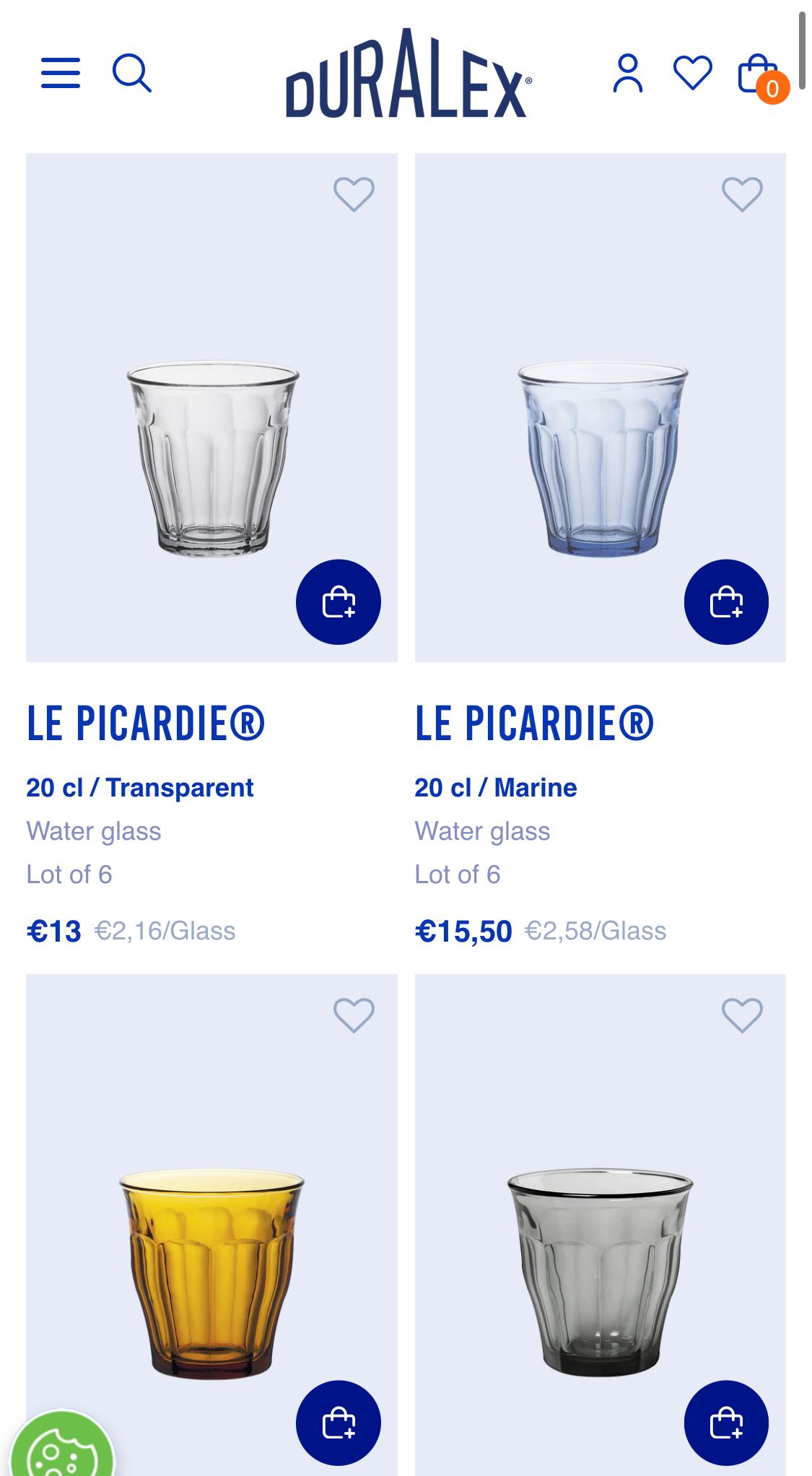Open Le Picardie 20 cl Transparent title
Image resolution: width=812 pixels, height=1476 pixels.
[146, 724]
